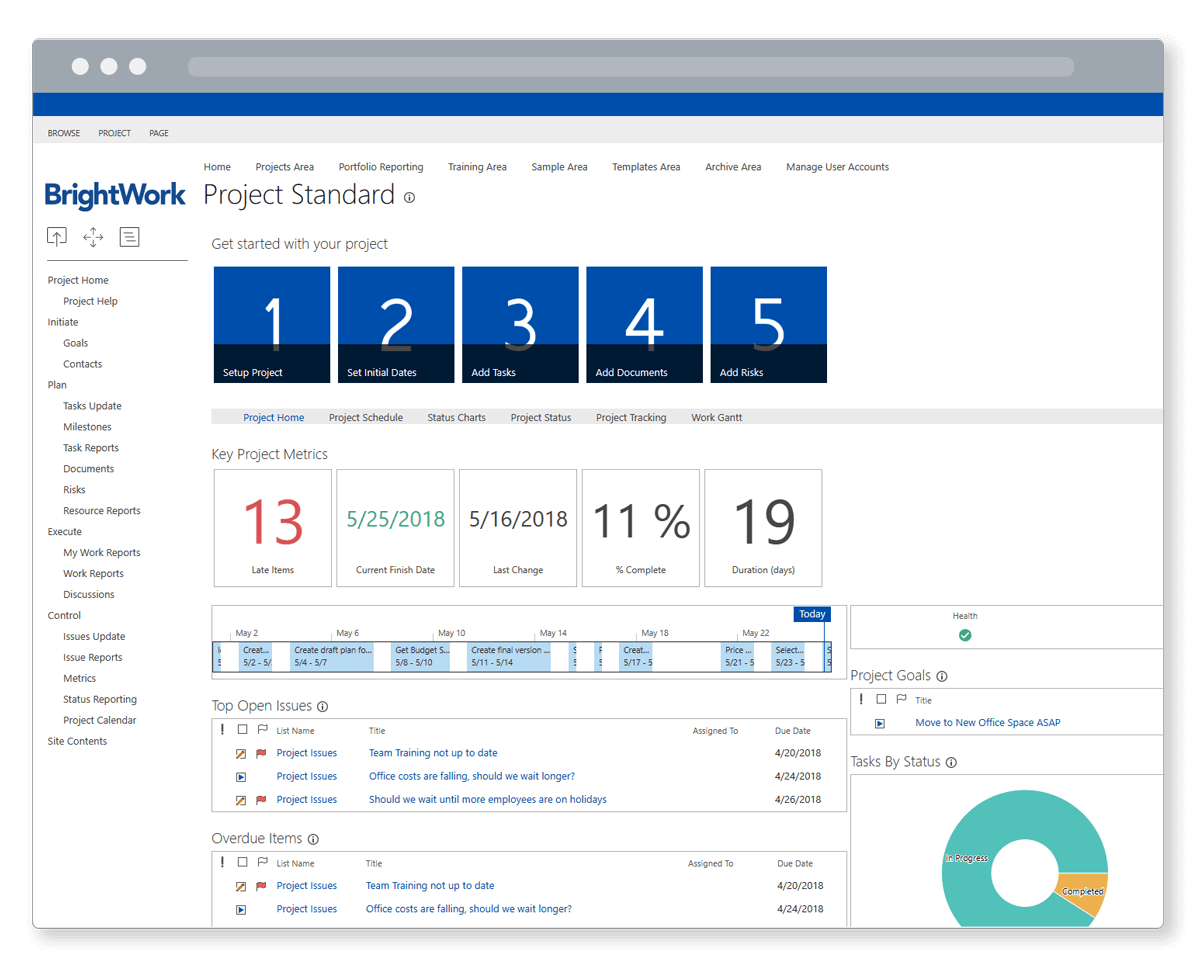
Task: Click the edit status icon for Team Training in Top Open Issues
Action: point(241,754)
